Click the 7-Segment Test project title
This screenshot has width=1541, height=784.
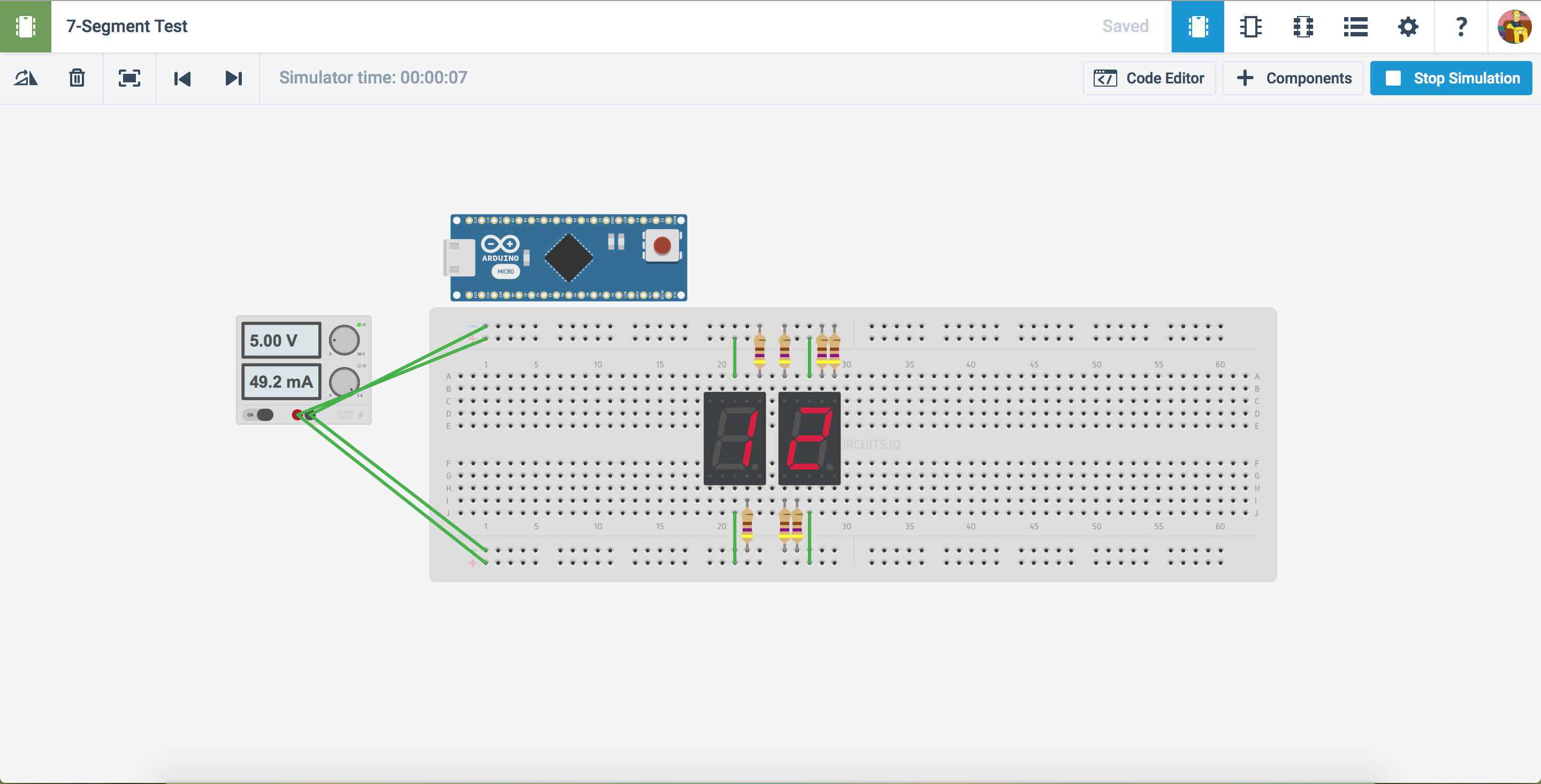coord(127,26)
